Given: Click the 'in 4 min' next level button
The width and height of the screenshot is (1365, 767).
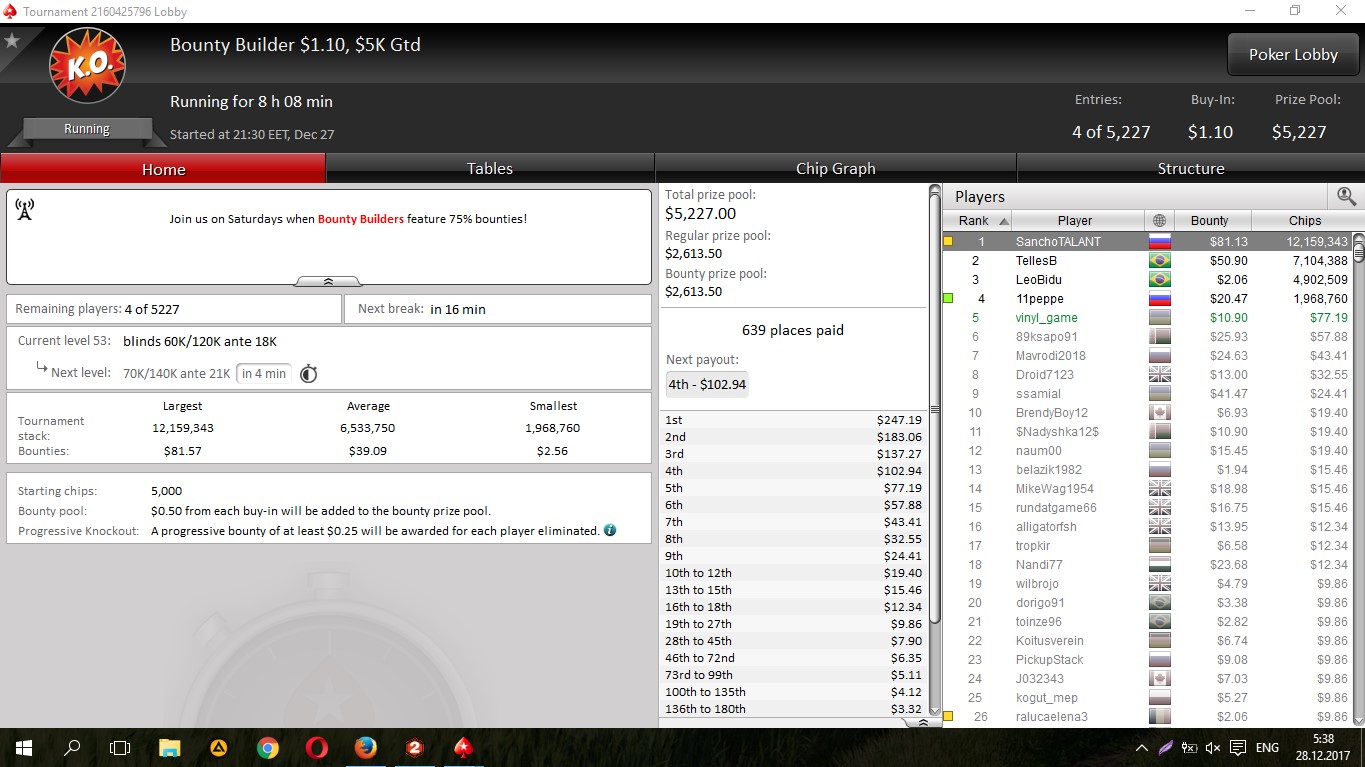Looking at the screenshot, I should point(264,374).
